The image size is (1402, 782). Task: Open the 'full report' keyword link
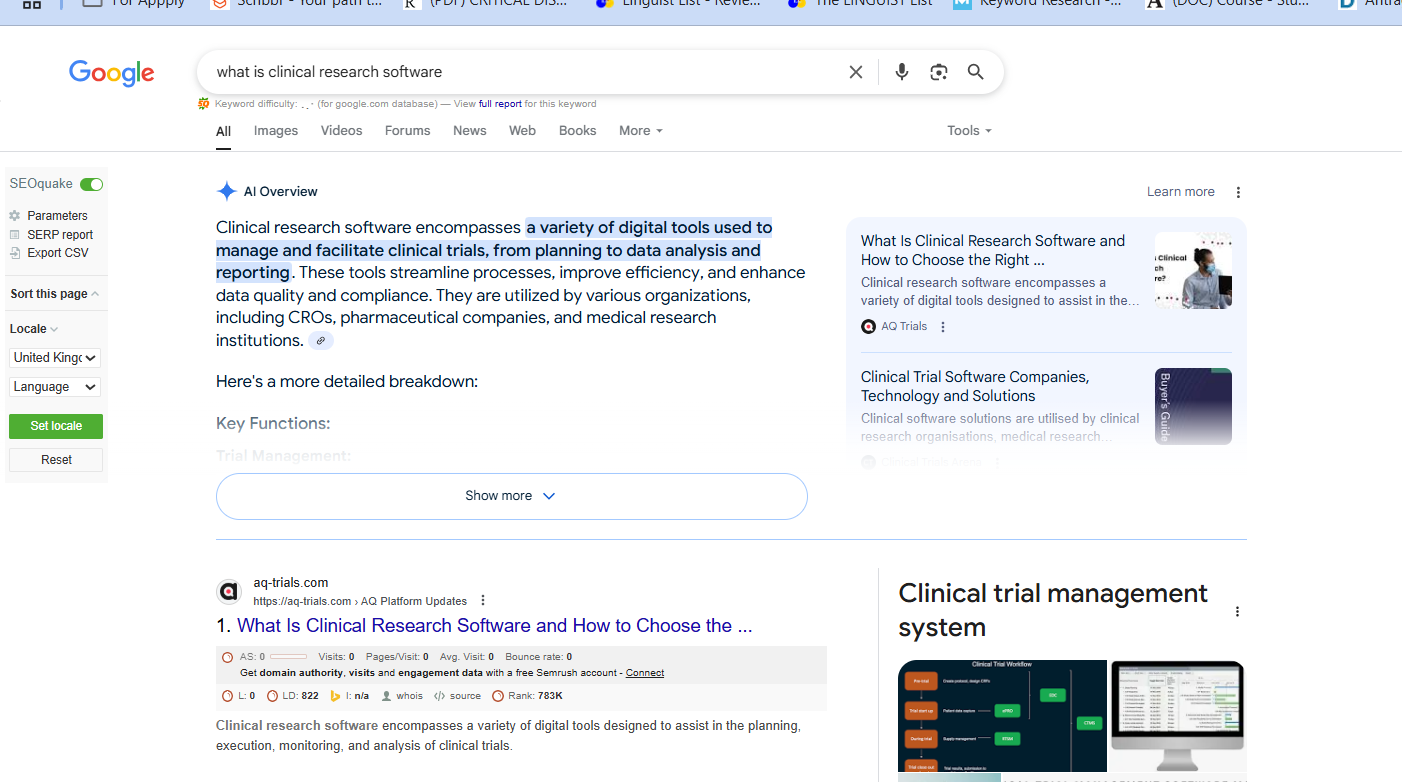pos(500,104)
